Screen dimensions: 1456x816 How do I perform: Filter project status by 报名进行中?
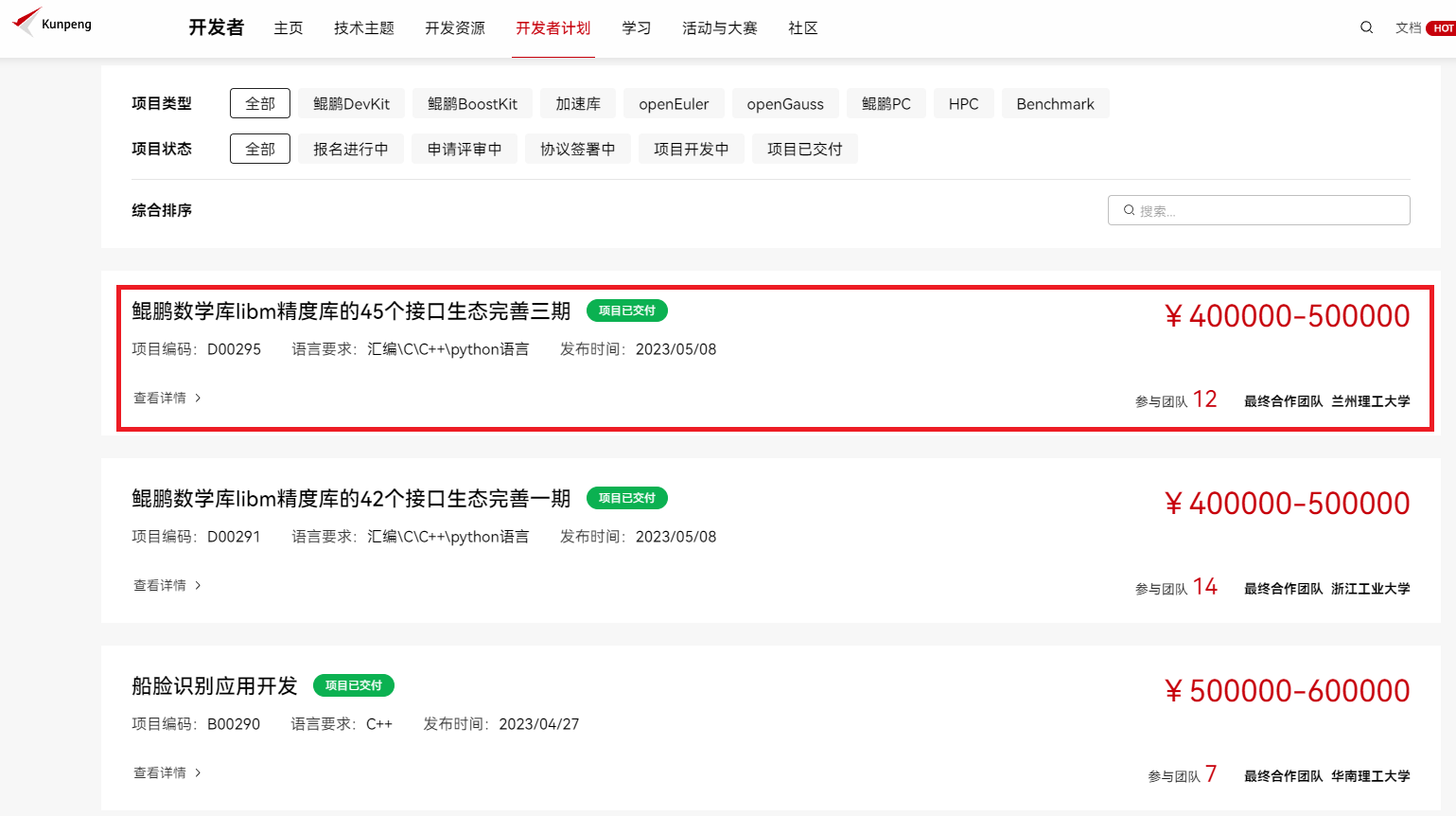coord(350,149)
